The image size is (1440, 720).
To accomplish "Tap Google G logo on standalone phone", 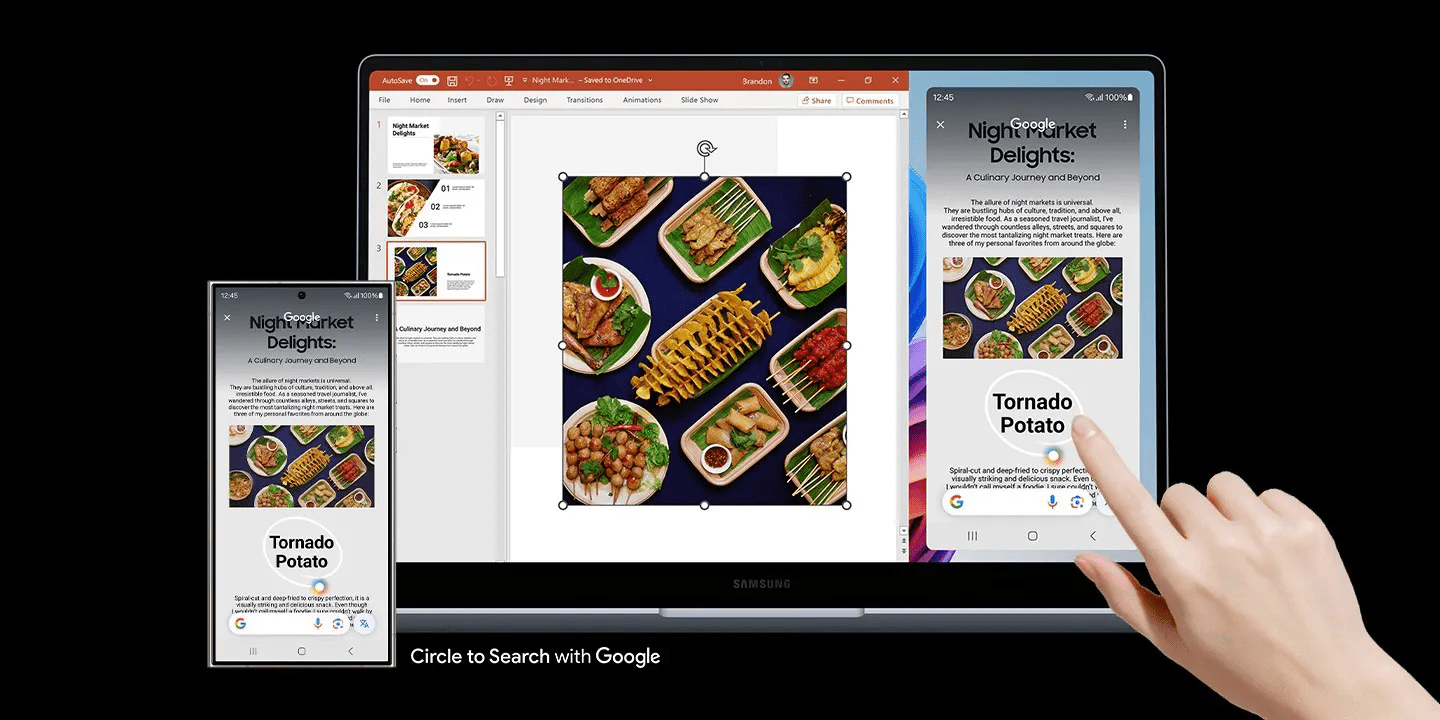I will pos(240,623).
